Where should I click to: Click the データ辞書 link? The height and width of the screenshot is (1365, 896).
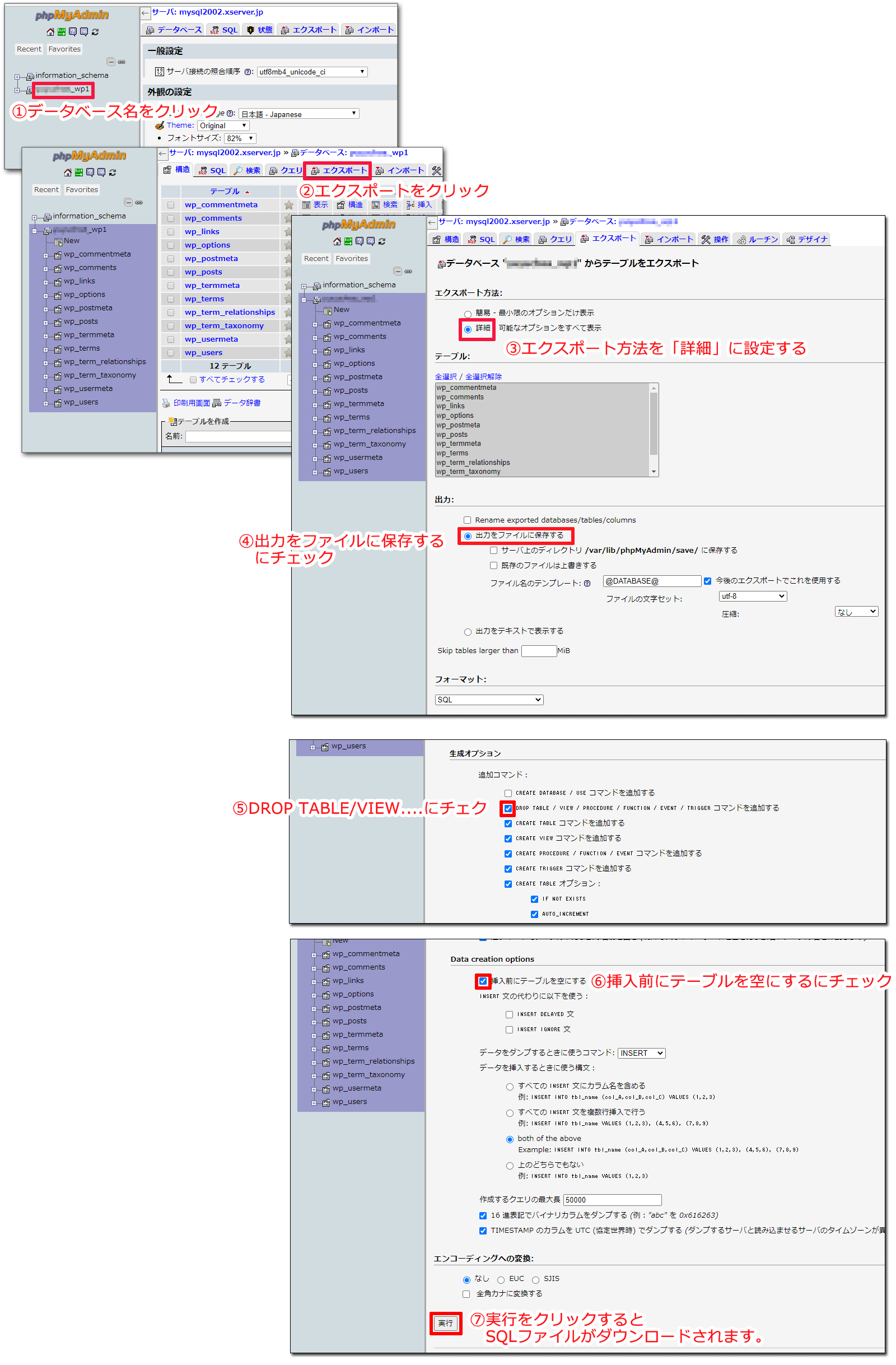tap(242, 404)
